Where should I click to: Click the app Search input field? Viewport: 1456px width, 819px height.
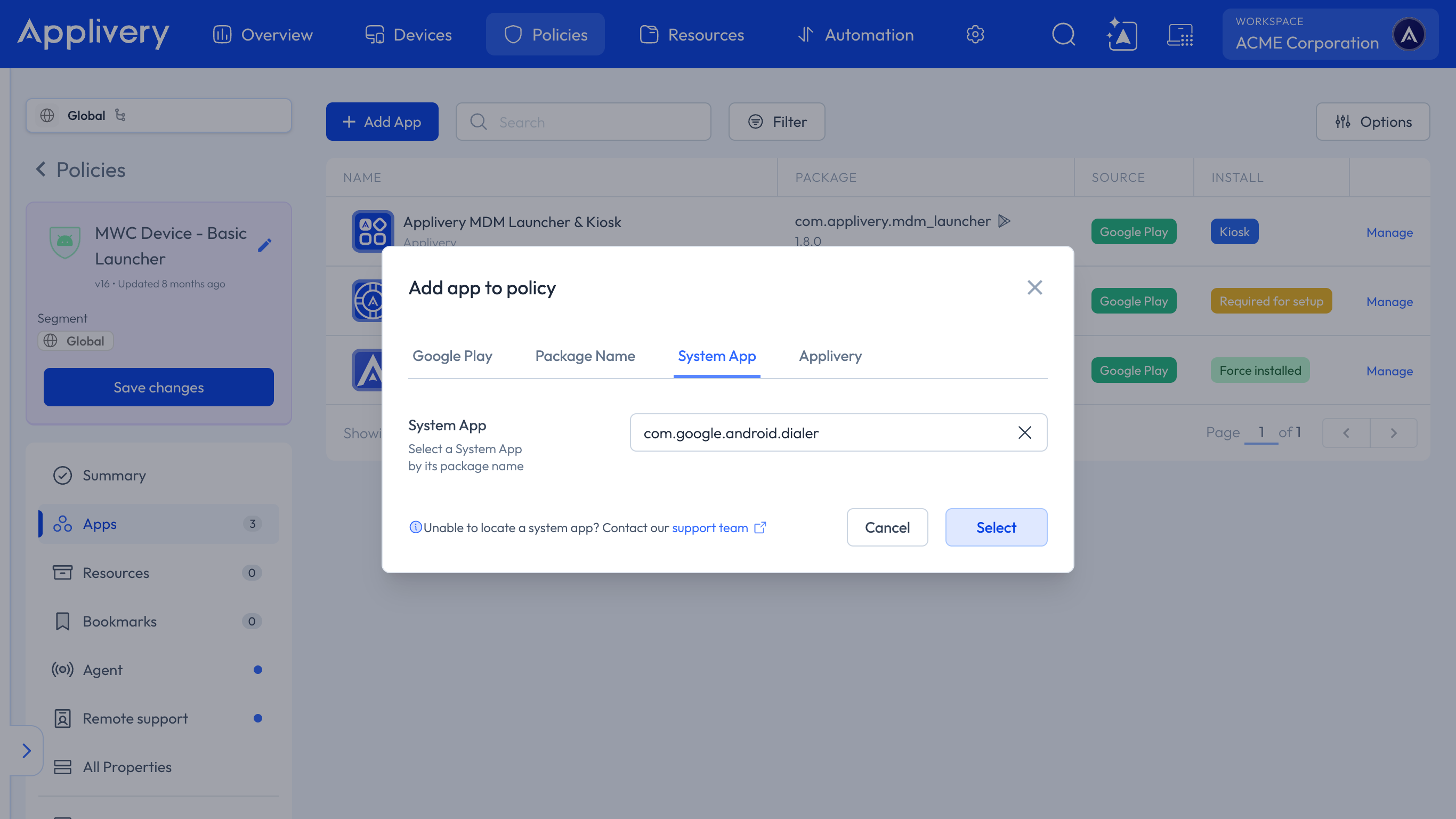point(583,122)
